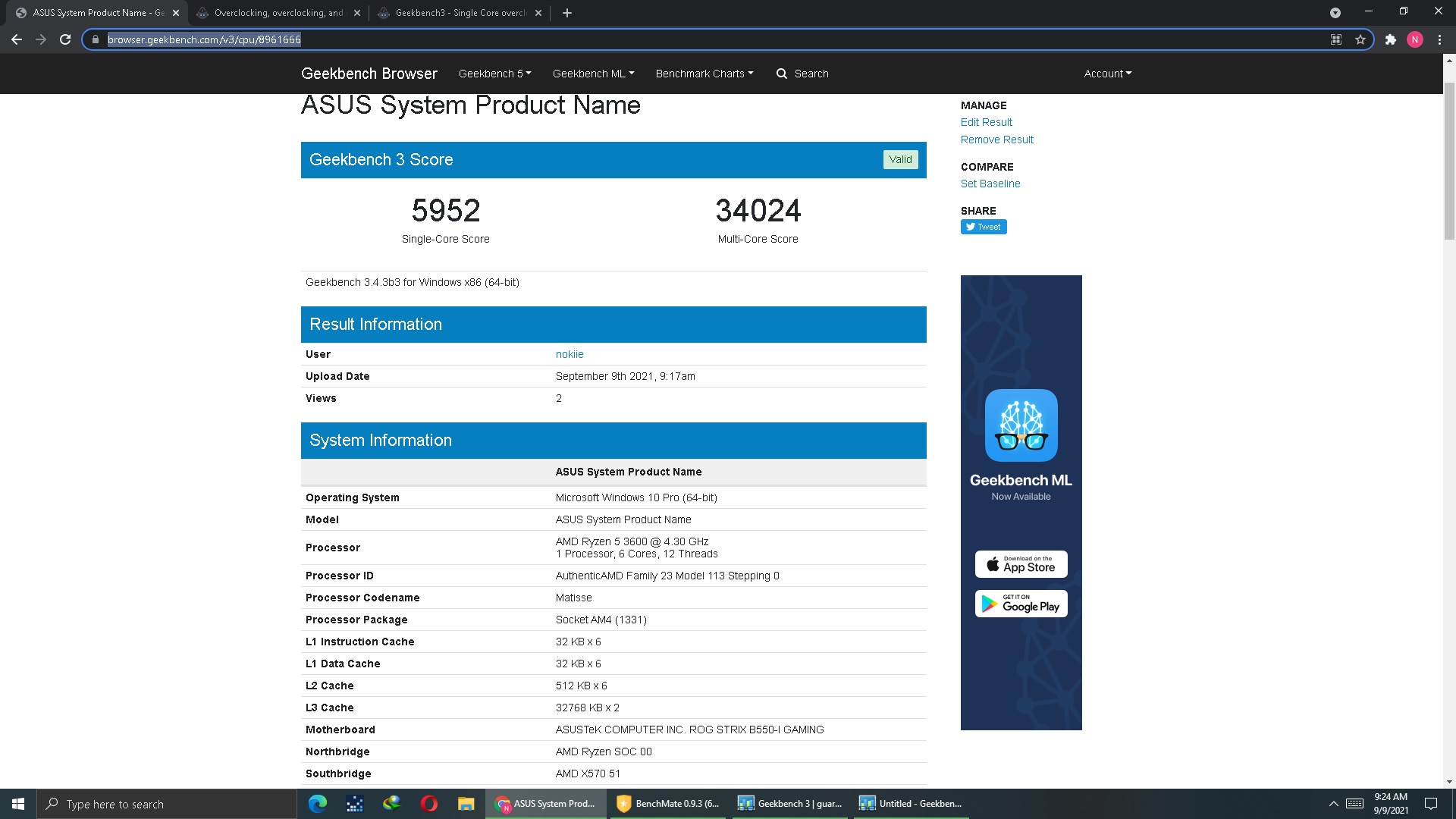This screenshot has height=819, width=1456.
Task: Click the QR code icon in address bar
Action: [x=1336, y=39]
